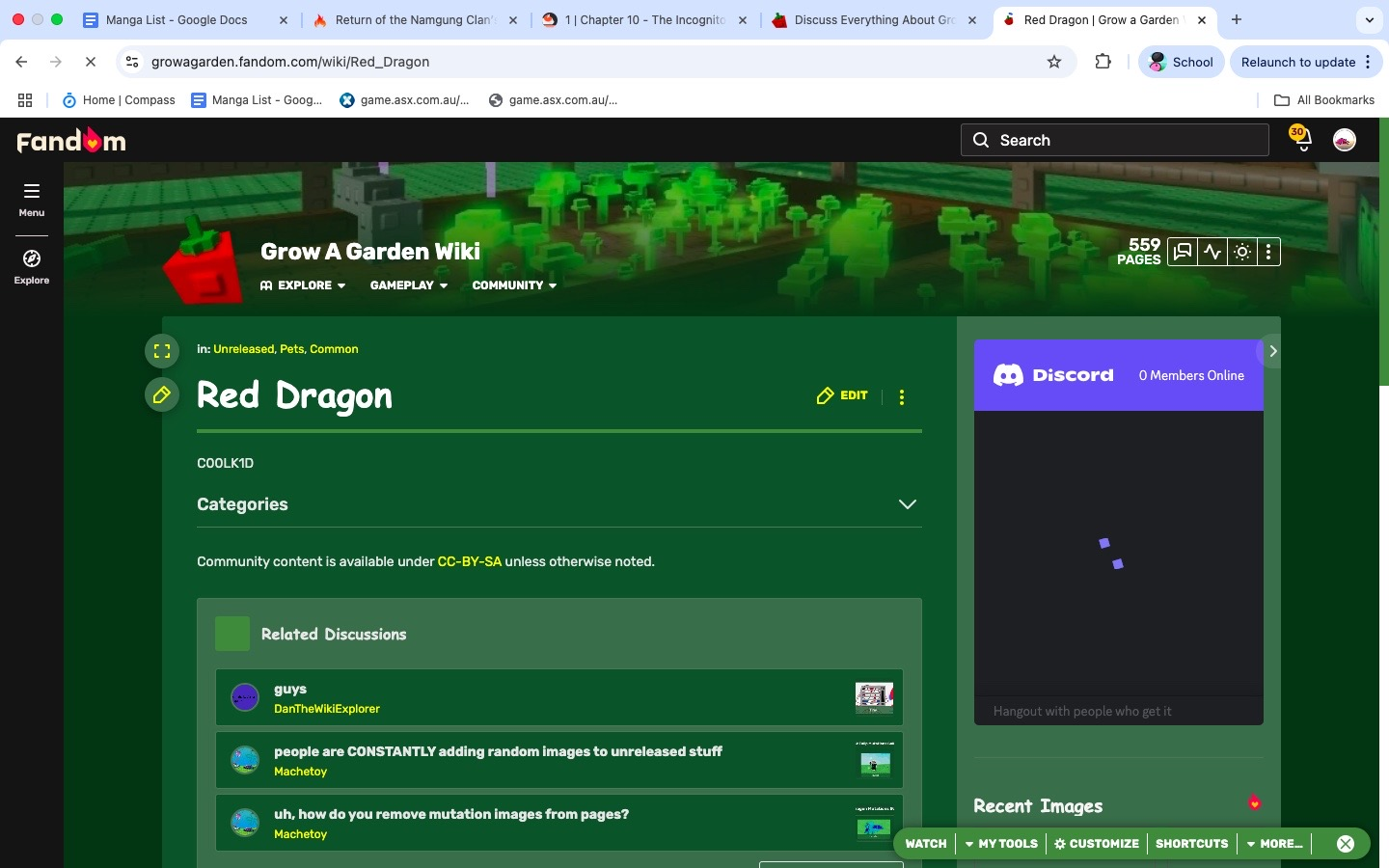Bookmark this page with the star icon
The image size is (1389, 868).
pos(1054,62)
